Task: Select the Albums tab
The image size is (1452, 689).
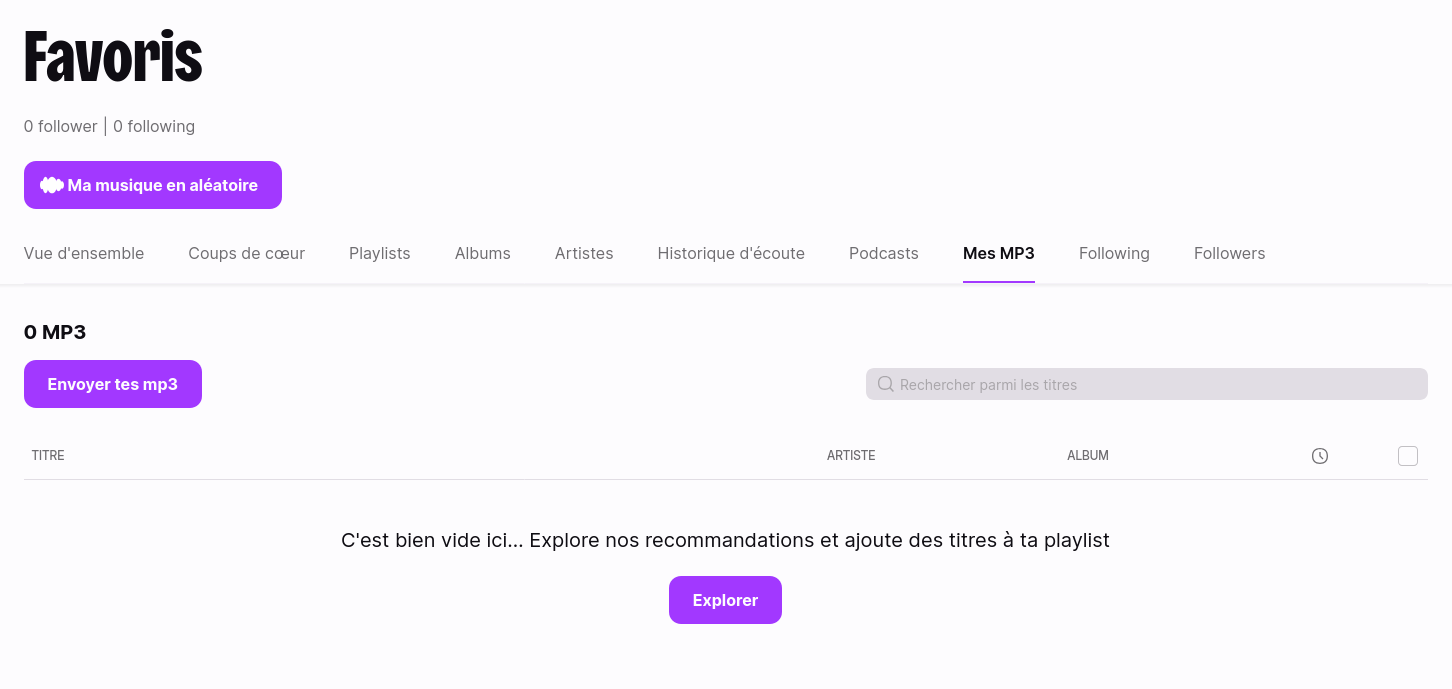Action: [x=482, y=253]
